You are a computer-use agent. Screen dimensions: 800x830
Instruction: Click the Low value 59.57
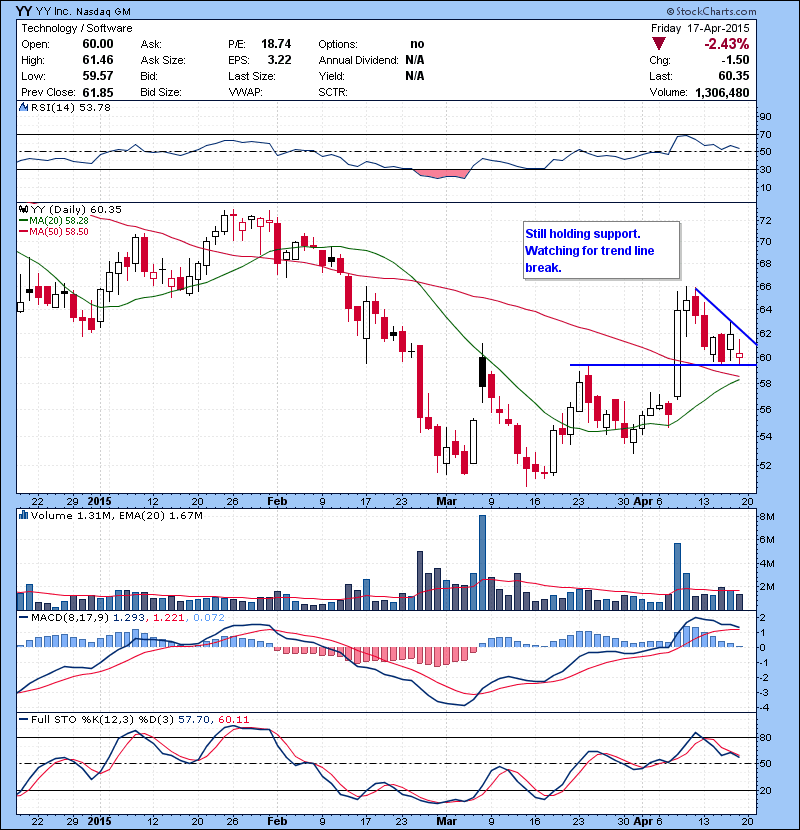click(x=98, y=76)
